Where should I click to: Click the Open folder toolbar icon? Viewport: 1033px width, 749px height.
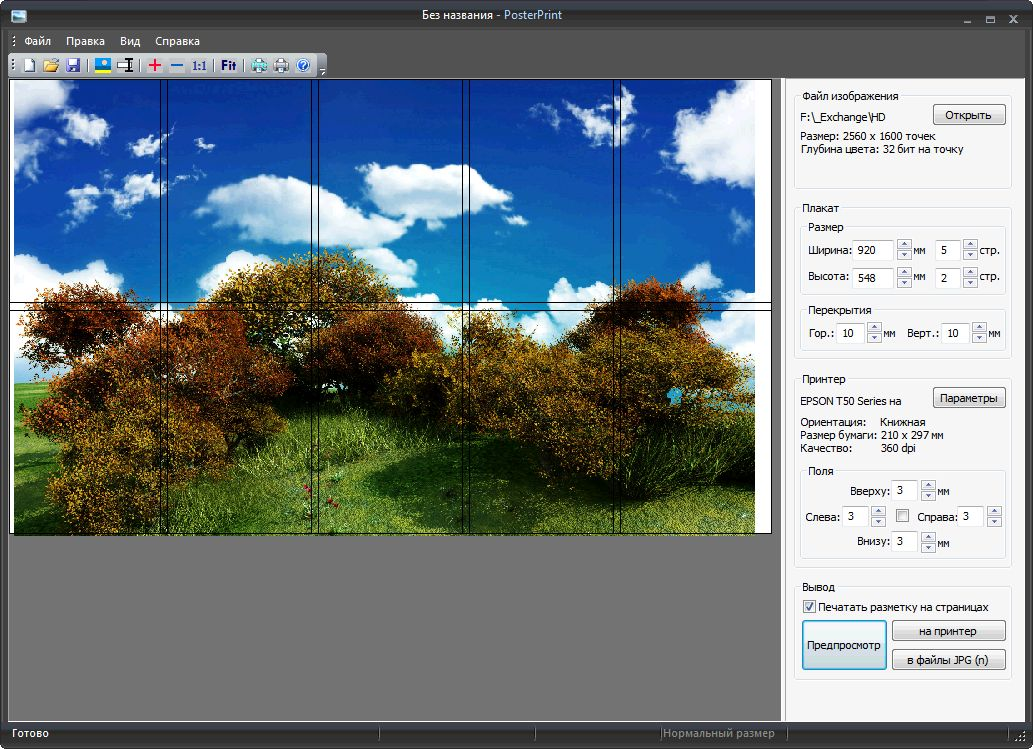point(51,66)
